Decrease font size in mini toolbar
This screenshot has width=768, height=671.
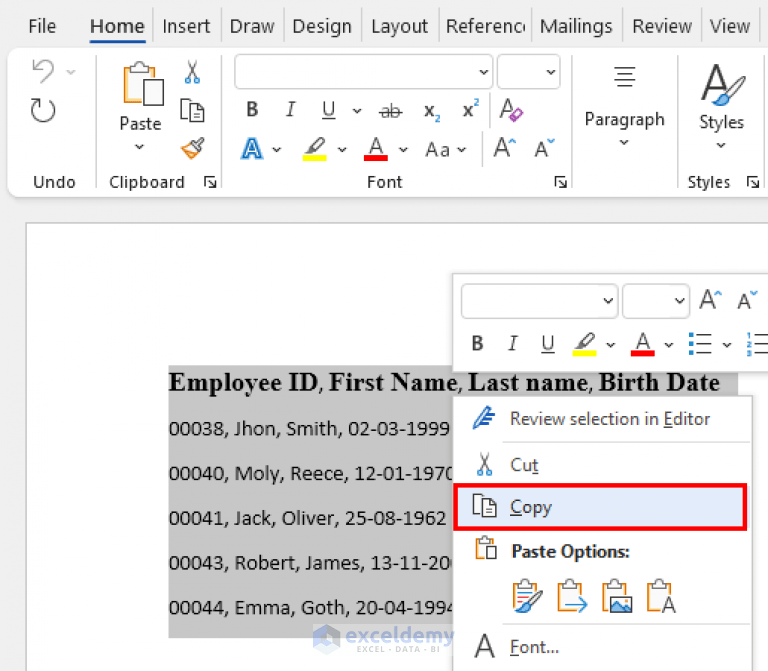click(747, 300)
